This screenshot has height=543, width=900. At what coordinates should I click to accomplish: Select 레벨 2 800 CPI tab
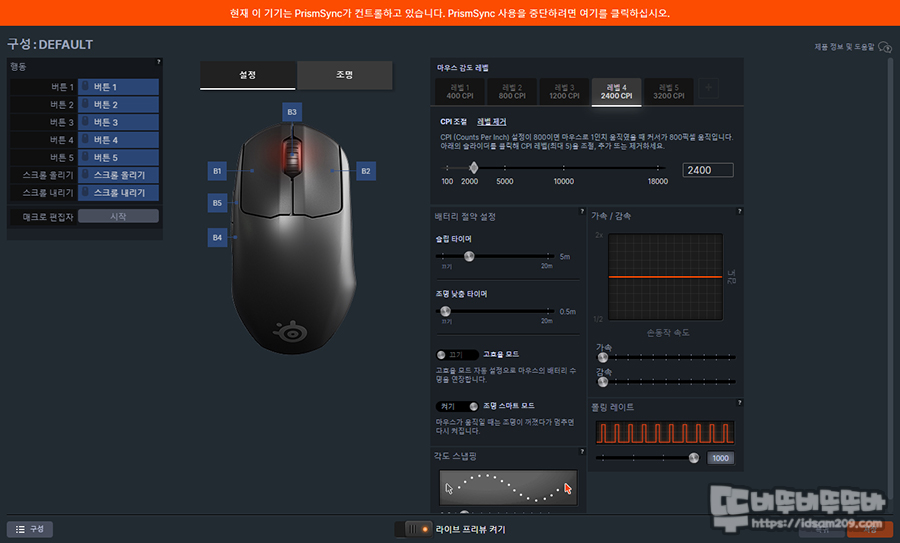512,92
